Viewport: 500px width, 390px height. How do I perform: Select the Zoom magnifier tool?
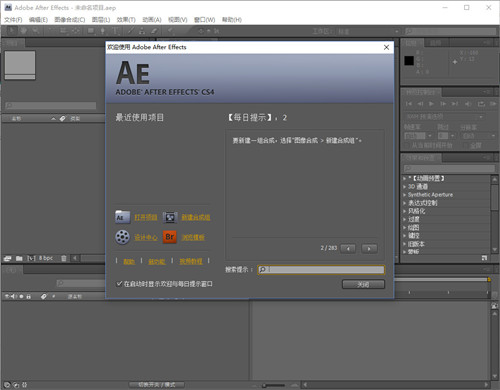35,31
